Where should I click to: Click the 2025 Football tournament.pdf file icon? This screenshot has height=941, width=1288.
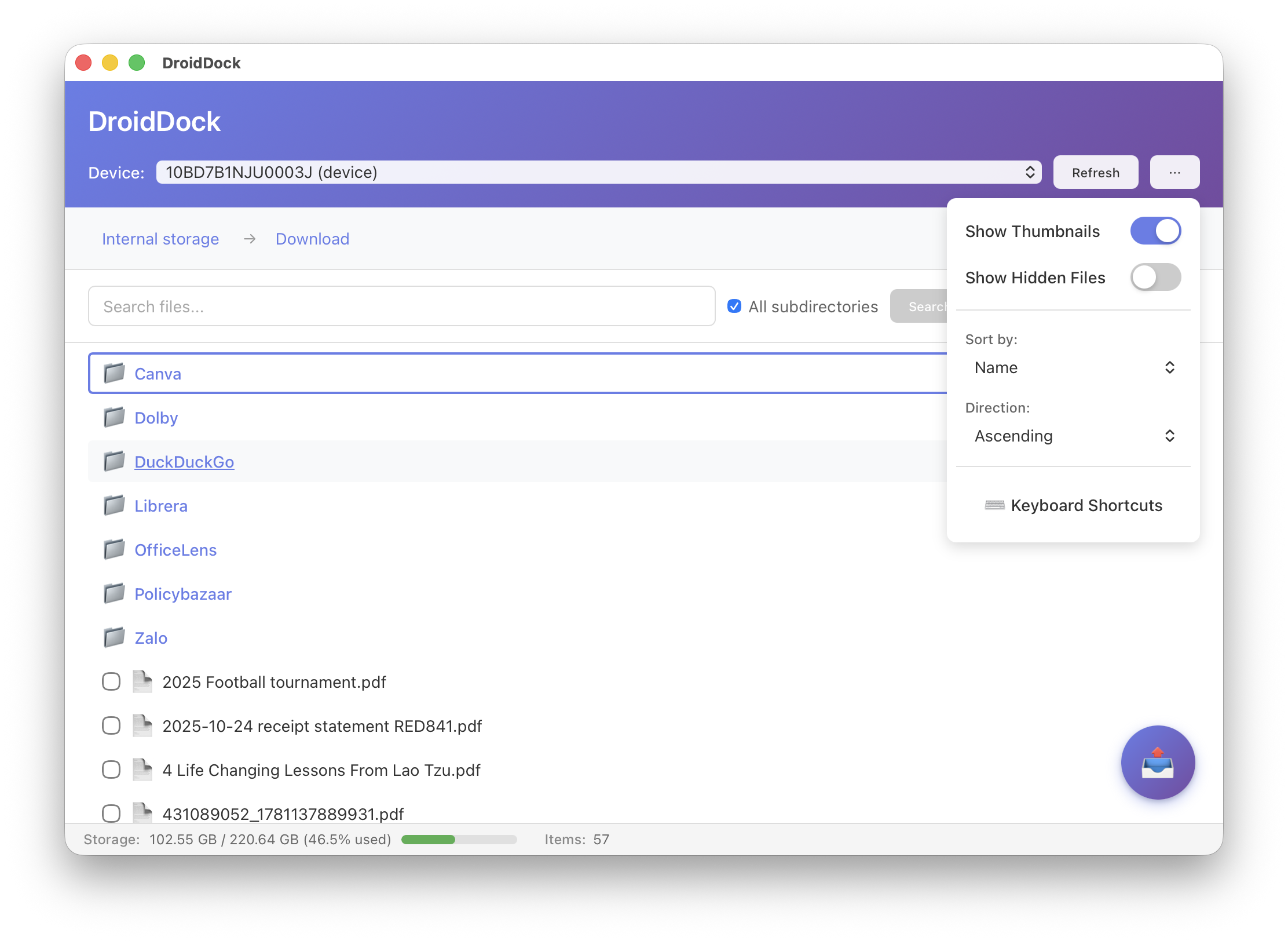point(142,681)
